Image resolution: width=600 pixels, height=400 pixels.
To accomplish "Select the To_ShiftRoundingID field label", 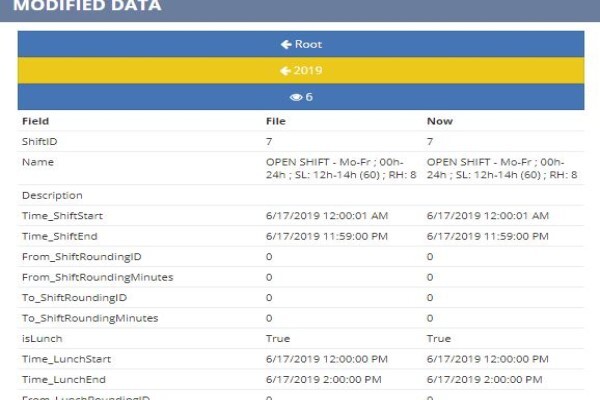I will tap(74, 298).
